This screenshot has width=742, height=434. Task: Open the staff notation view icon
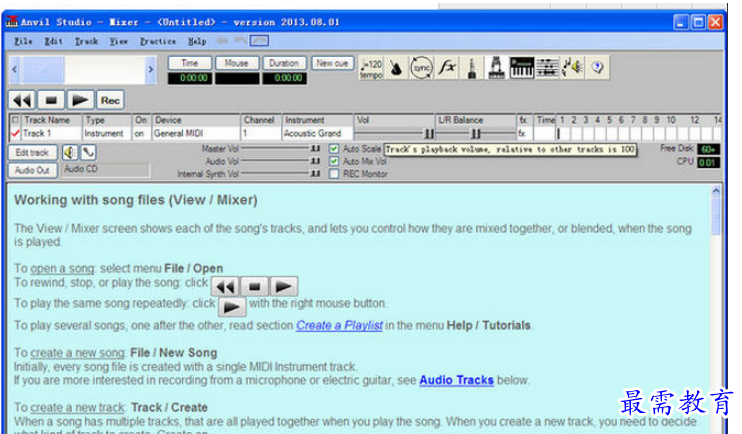point(546,68)
